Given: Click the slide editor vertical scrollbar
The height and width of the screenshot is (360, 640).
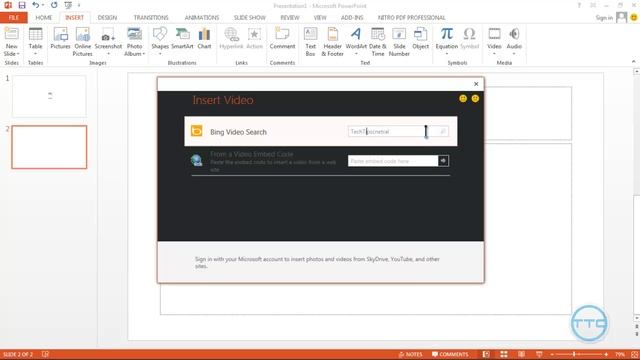Looking at the screenshot, I should 636,194.
